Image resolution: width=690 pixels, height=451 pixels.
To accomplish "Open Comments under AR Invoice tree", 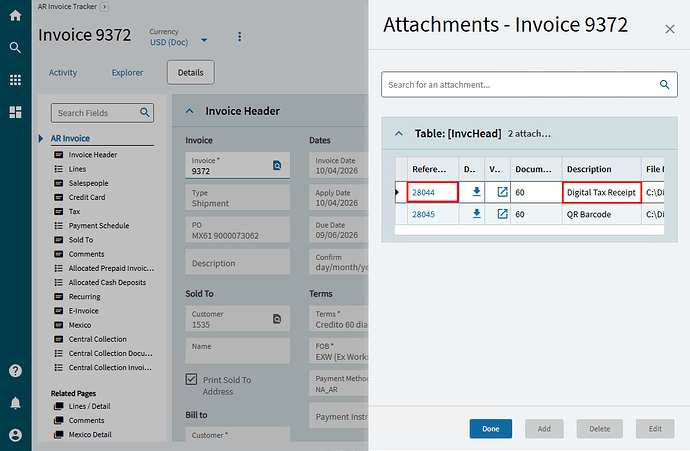I will point(87,254).
